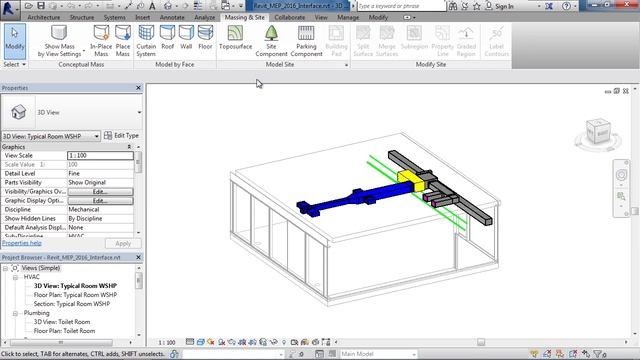Screen dimensions: 640x360
Task: Click the Edit Type button
Action: 122,136
